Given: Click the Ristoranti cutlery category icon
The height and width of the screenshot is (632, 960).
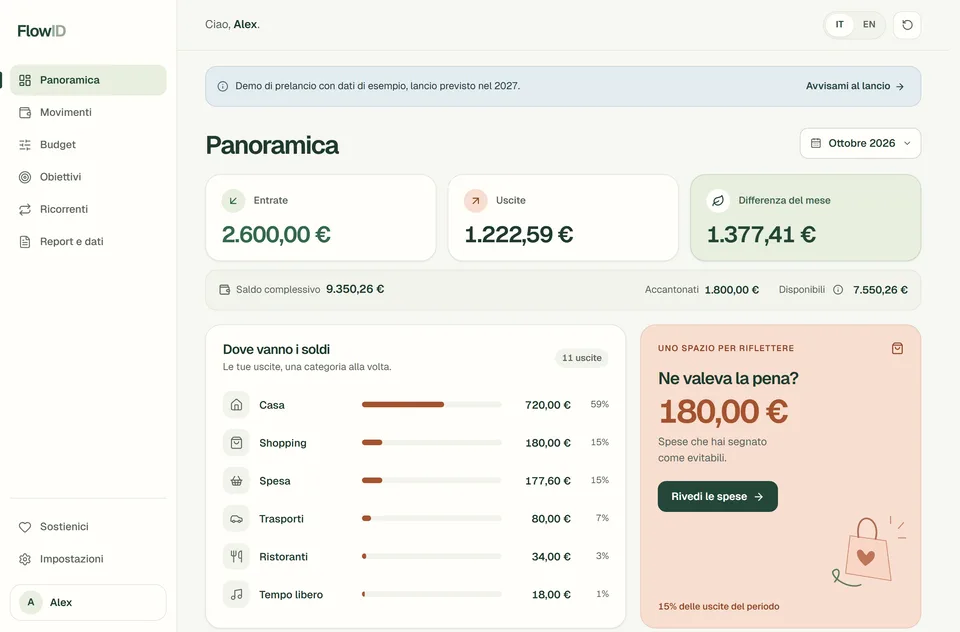Looking at the screenshot, I should click(236, 557).
